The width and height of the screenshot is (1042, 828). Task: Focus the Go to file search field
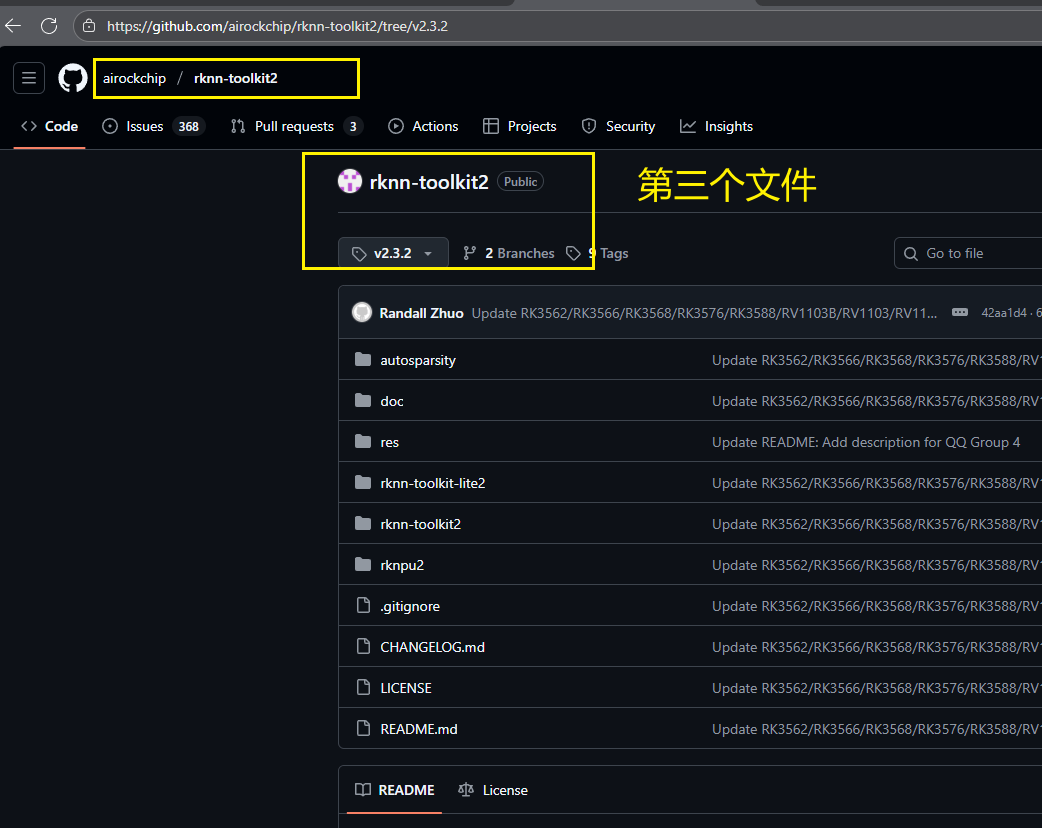coord(969,253)
